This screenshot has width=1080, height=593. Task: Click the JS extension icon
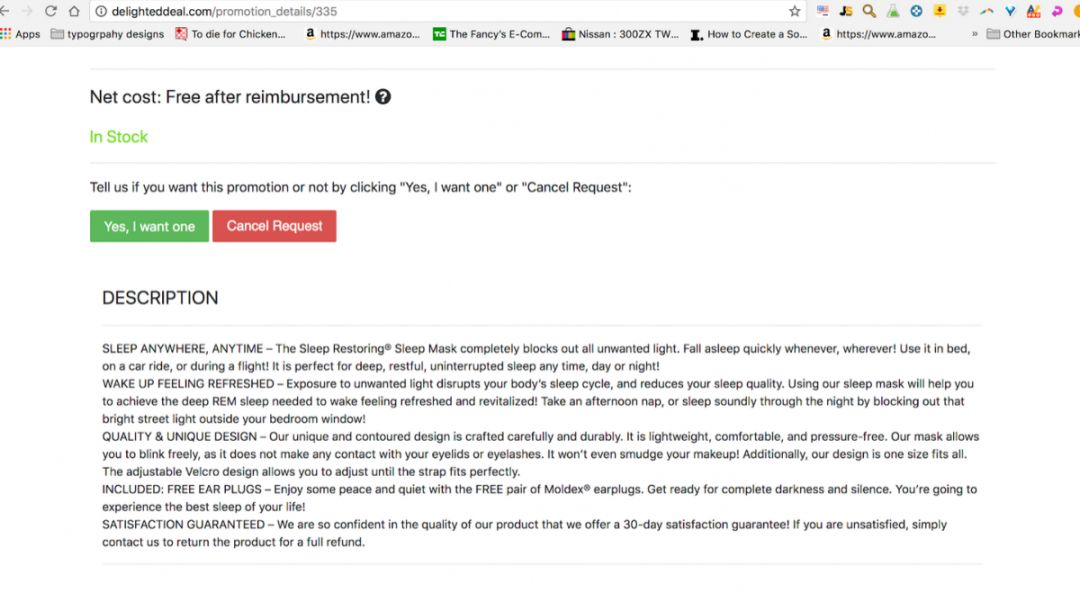pos(846,11)
